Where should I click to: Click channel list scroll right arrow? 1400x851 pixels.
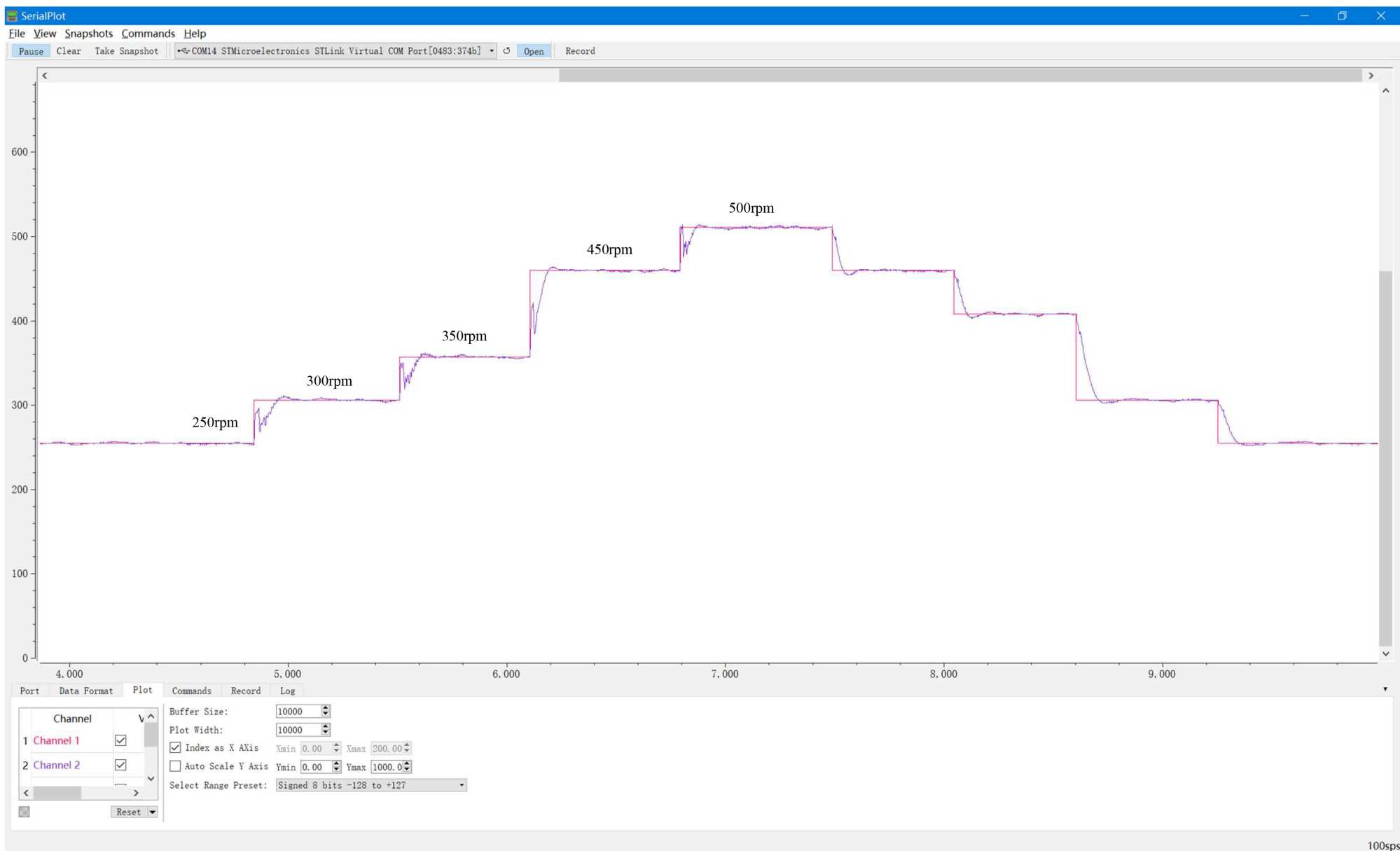136,793
